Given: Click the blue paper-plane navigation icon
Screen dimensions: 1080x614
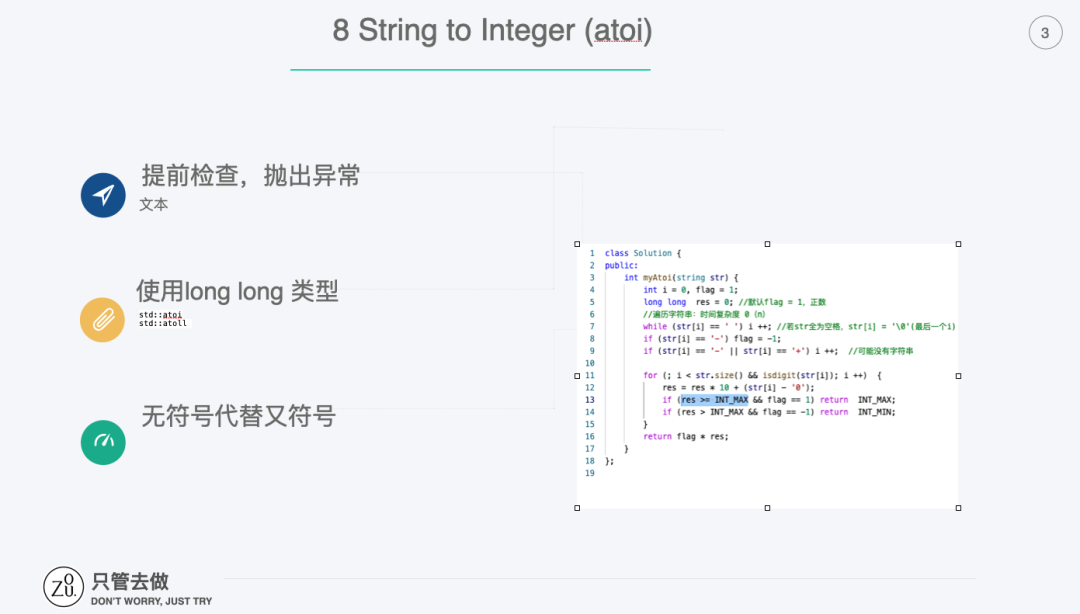Looking at the screenshot, I should 103,195.
